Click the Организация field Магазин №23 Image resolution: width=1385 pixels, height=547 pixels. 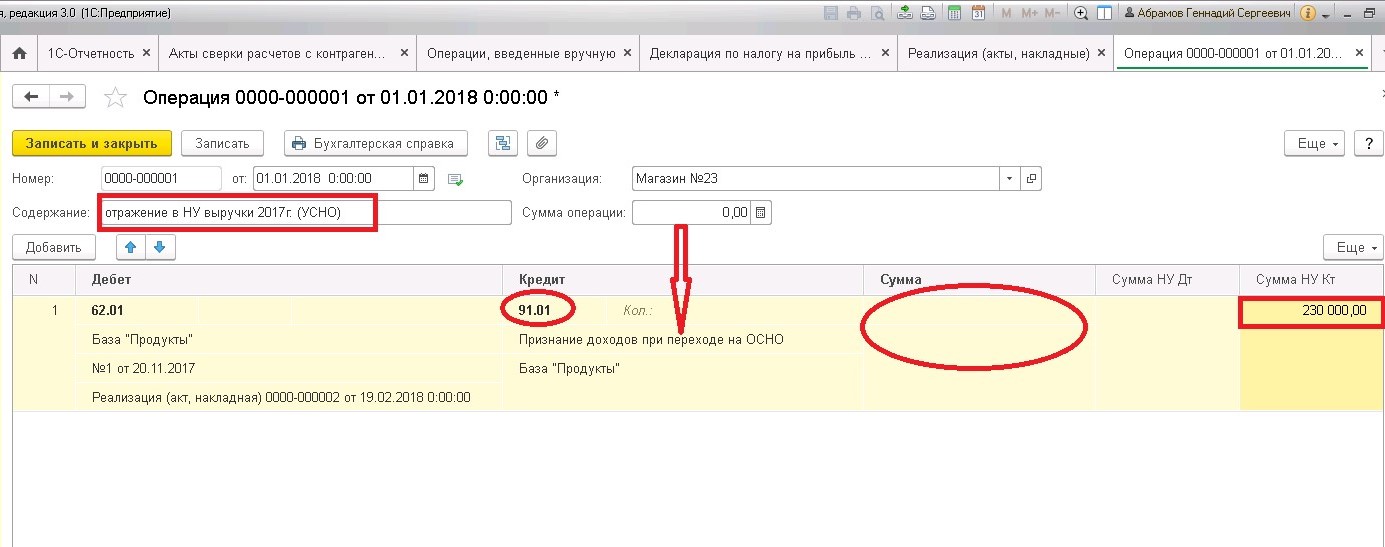pos(816,179)
